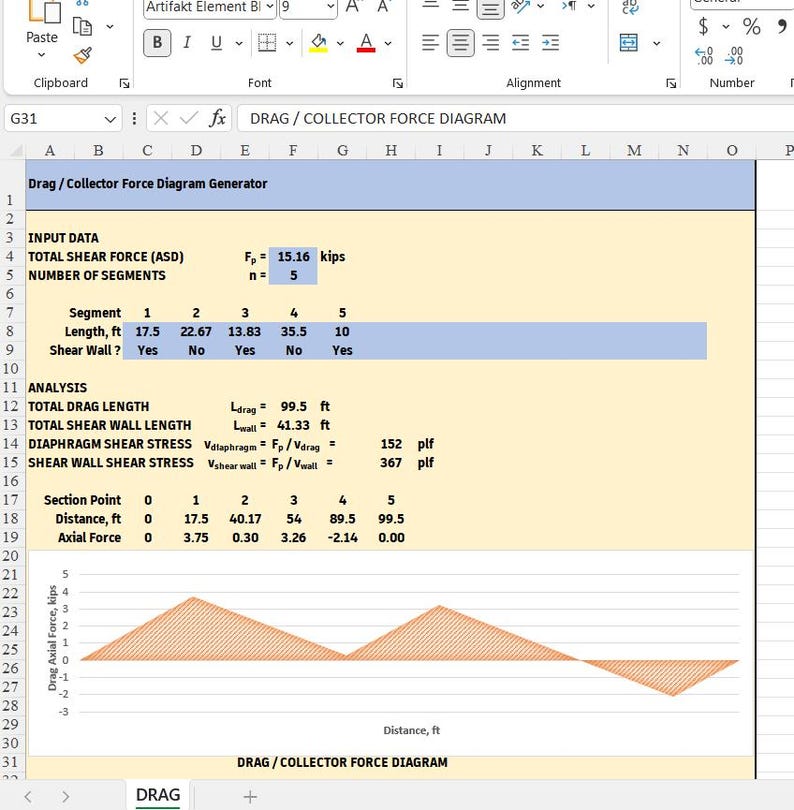Select the first Yes shear wall cell
794x810 pixels.
pyautogui.click(x=147, y=350)
